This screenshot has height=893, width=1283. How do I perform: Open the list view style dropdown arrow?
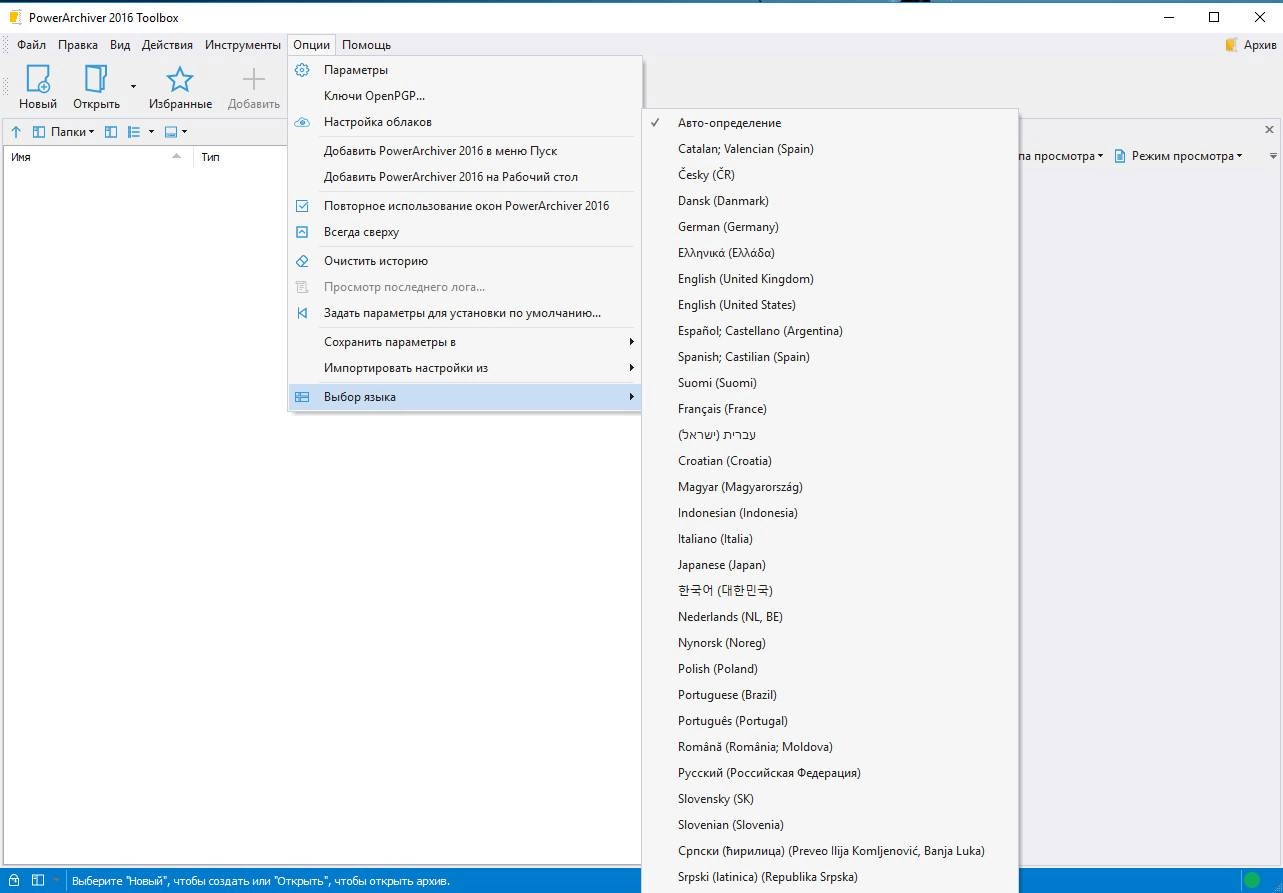point(151,132)
